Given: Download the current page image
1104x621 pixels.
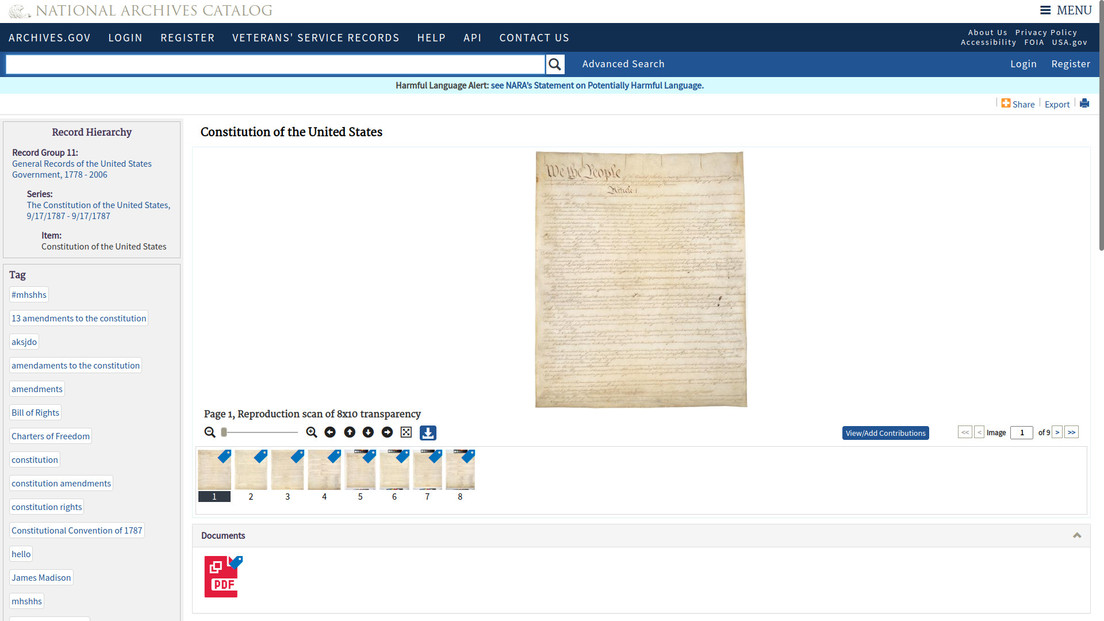Looking at the screenshot, I should point(428,433).
